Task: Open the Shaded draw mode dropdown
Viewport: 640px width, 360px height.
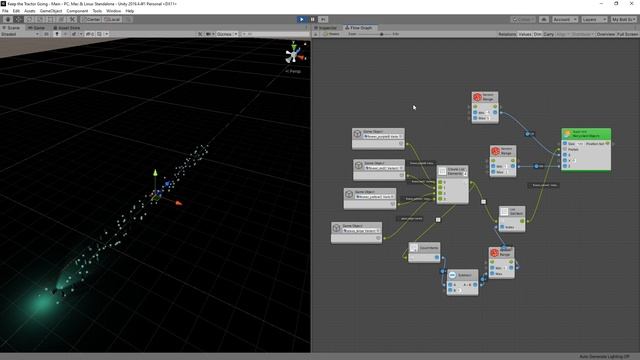Action: click(x=20, y=34)
